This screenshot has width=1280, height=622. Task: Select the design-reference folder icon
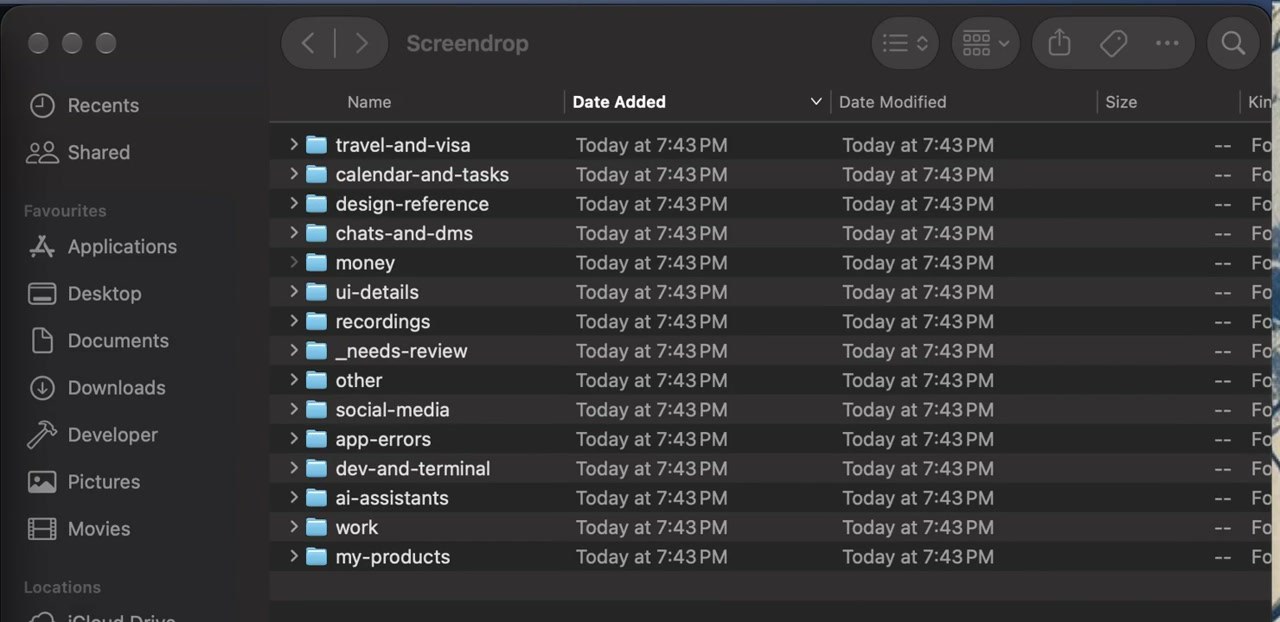pyautogui.click(x=316, y=204)
